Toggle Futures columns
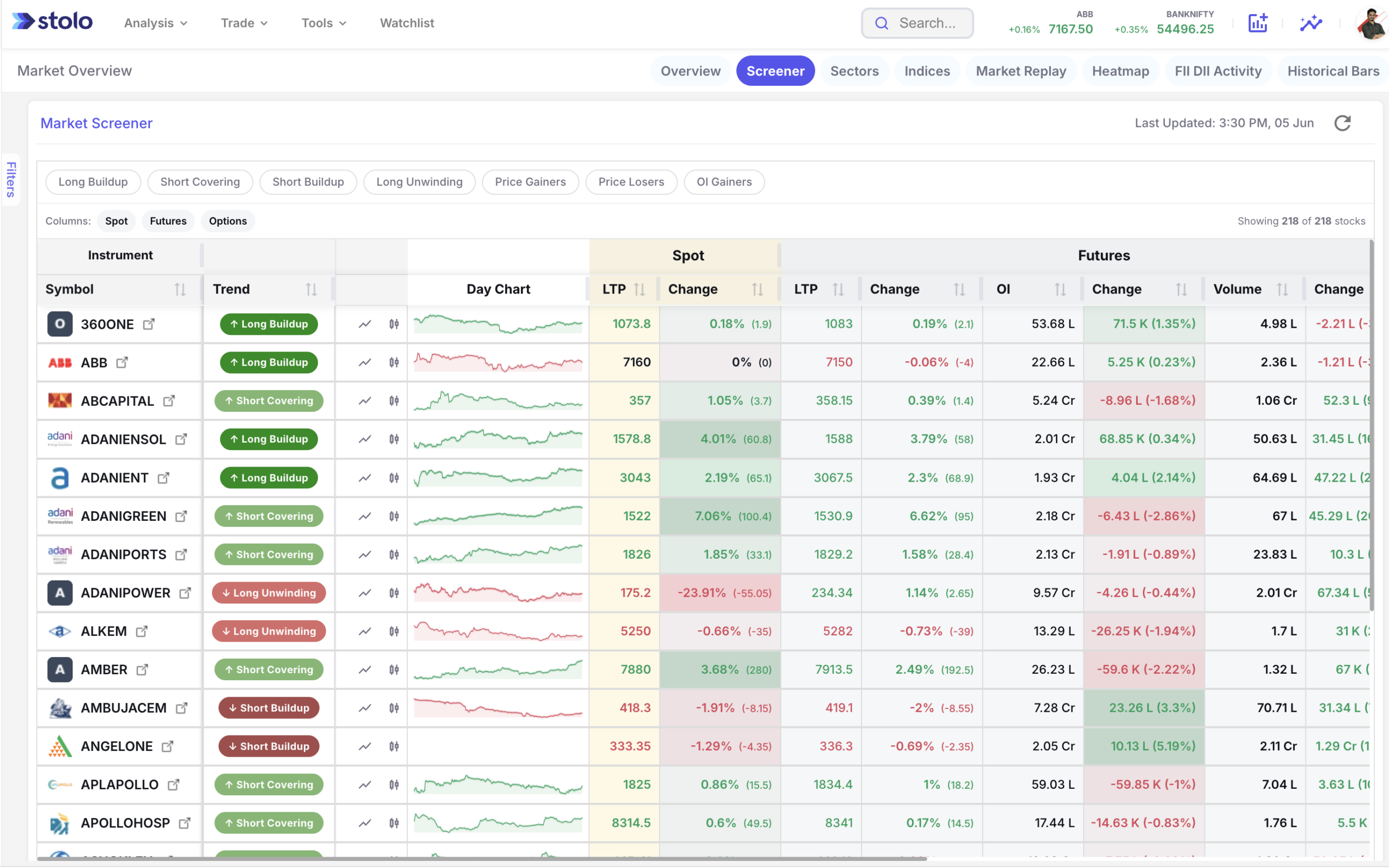 click(168, 221)
